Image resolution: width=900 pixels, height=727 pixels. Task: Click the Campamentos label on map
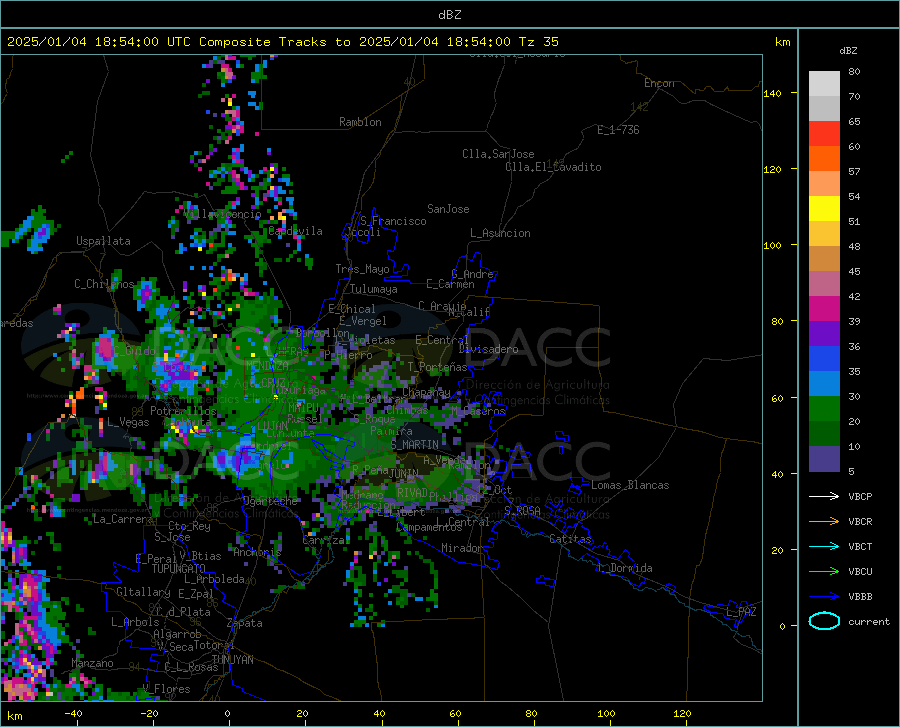429,527
